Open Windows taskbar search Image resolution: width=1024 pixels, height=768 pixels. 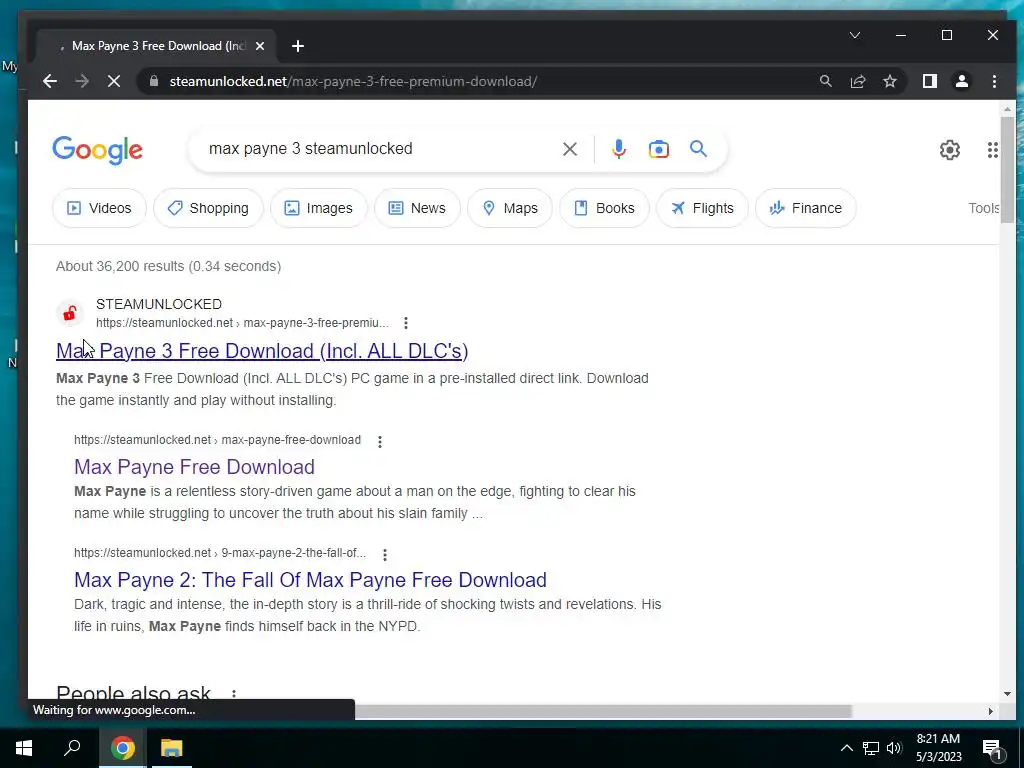tap(72, 748)
